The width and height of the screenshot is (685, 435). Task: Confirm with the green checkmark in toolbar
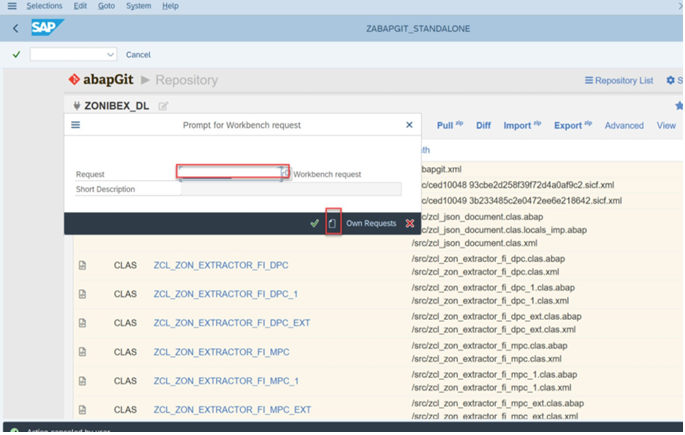[x=17, y=55]
